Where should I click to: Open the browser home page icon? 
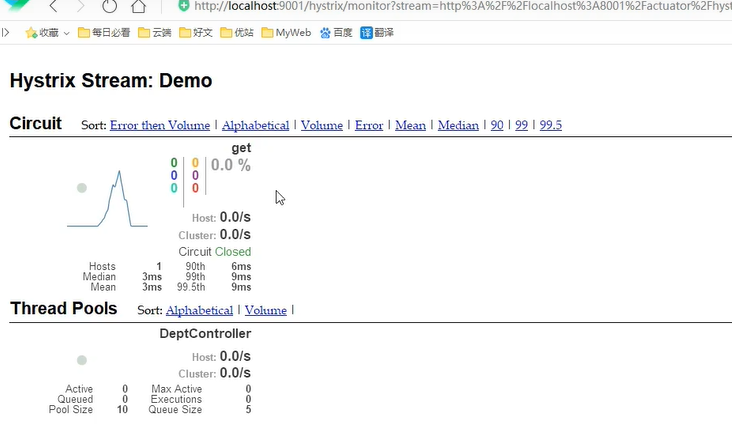click(138, 6)
